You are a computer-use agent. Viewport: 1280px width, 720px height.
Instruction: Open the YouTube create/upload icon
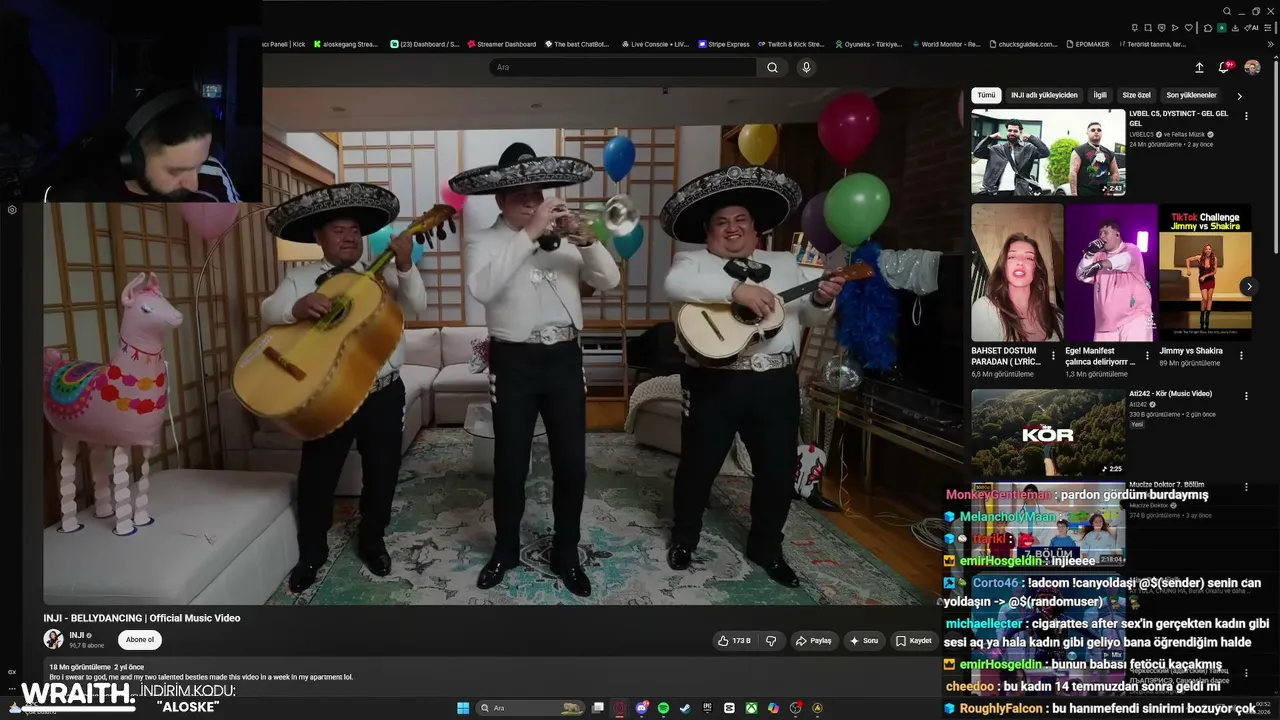(x=1199, y=67)
